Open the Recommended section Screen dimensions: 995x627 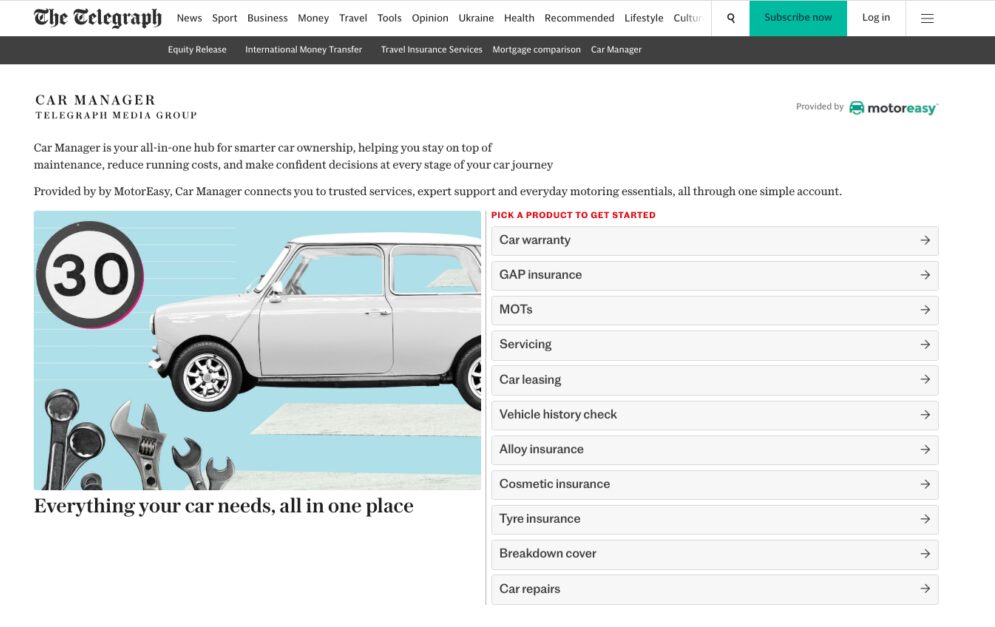[579, 18]
